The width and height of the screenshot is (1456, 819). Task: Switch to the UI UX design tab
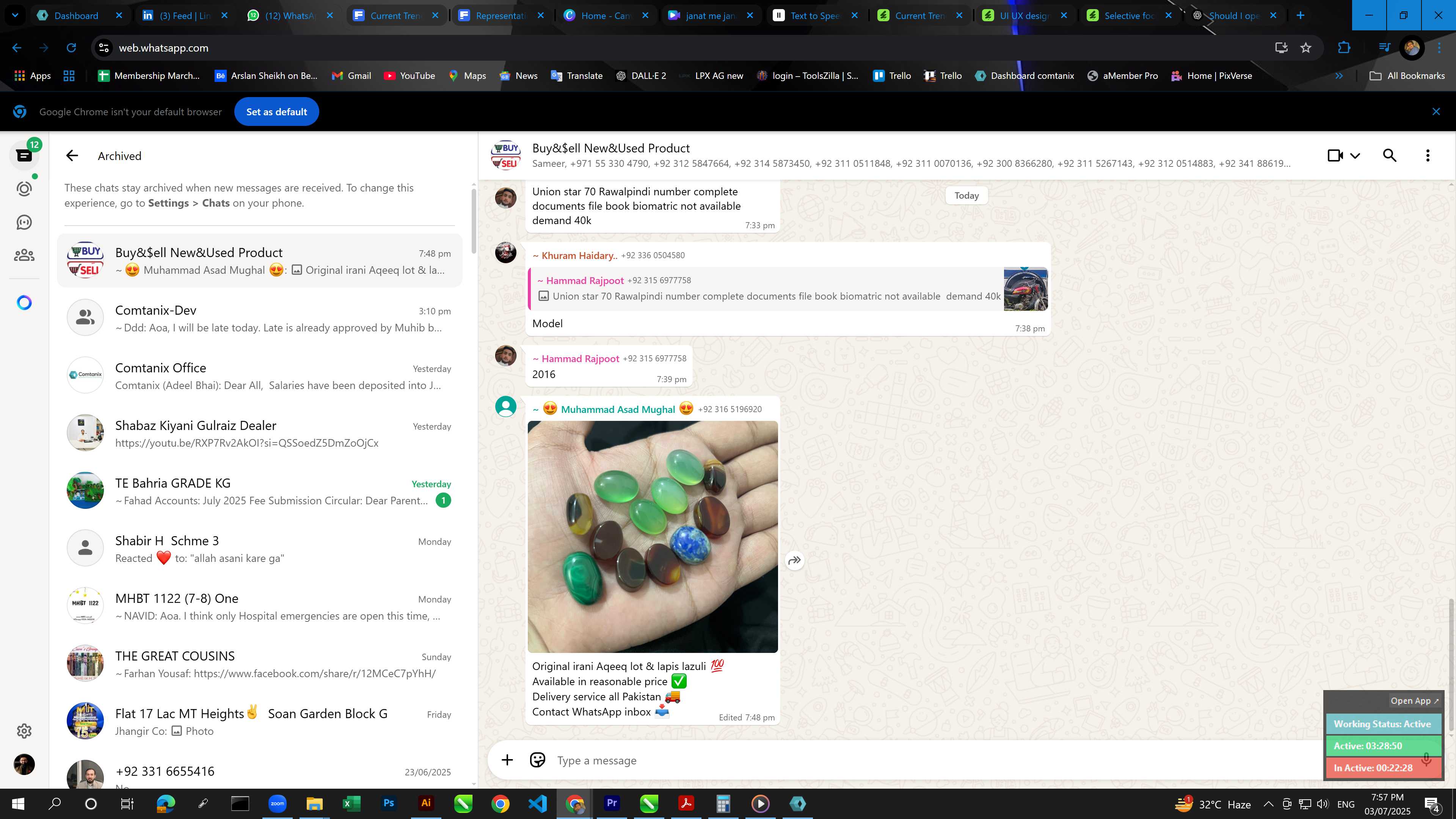[1024, 16]
